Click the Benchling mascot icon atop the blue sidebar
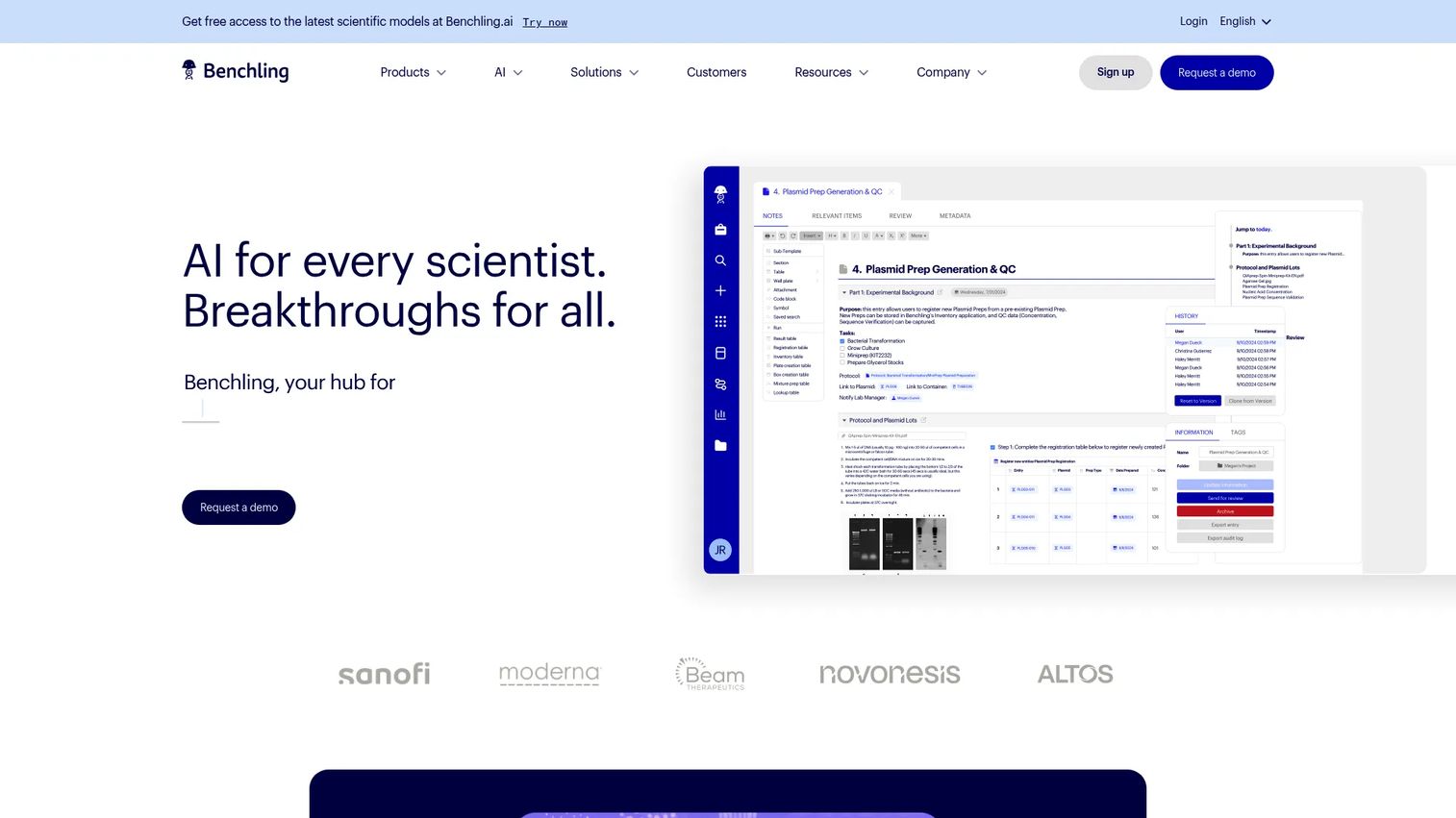This screenshot has width=1456, height=818. point(720,194)
